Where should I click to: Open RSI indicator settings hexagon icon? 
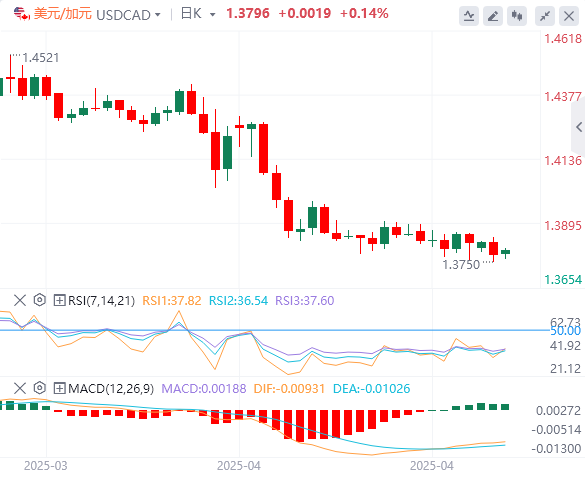tap(40, 300)
